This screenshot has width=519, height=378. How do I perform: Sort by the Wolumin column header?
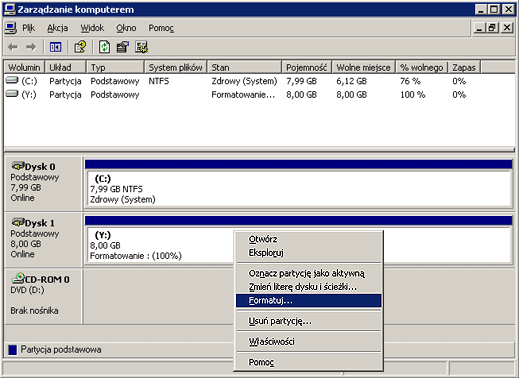[24, 67]
